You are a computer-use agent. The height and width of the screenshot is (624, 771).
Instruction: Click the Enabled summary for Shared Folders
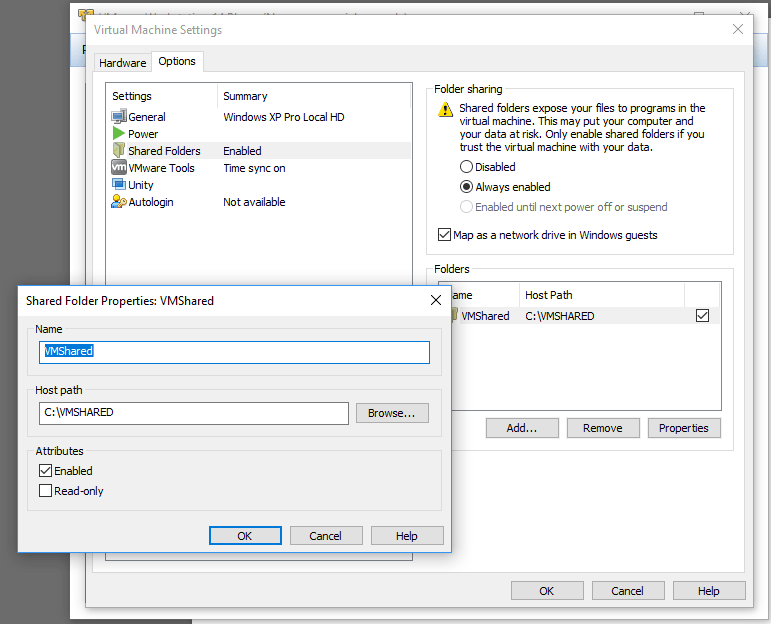tap(242, 150)
